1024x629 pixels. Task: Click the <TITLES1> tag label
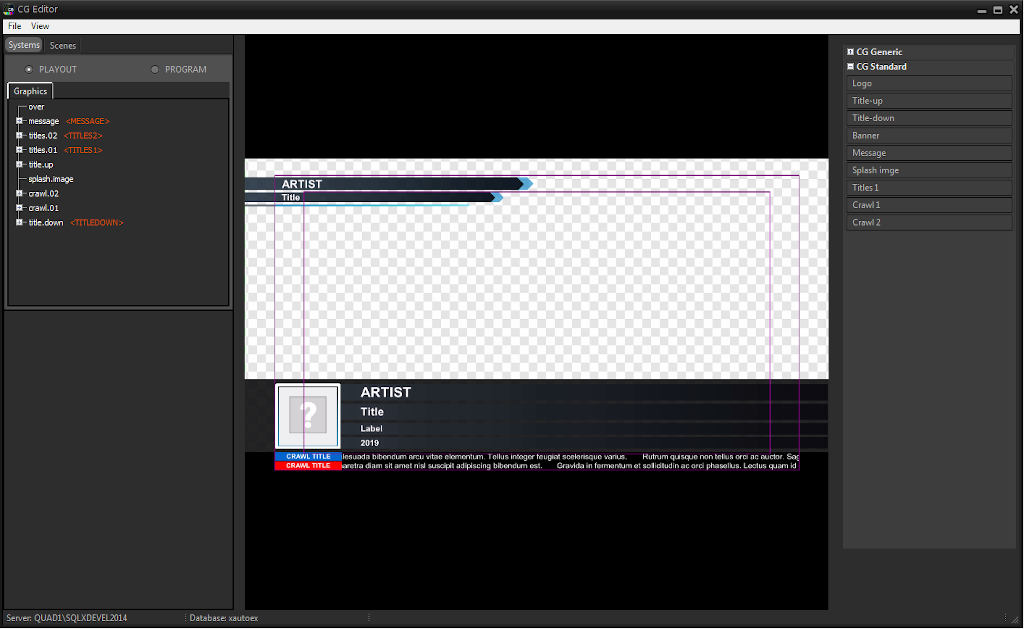coord(83,150)
